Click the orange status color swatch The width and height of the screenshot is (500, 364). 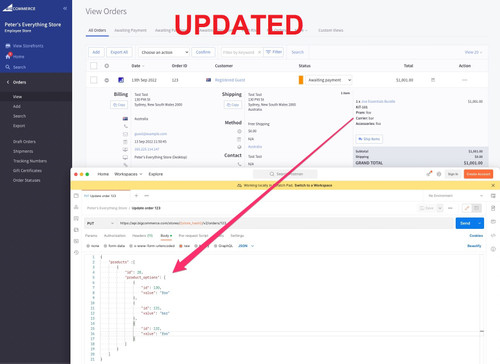[x=301, y=80]
